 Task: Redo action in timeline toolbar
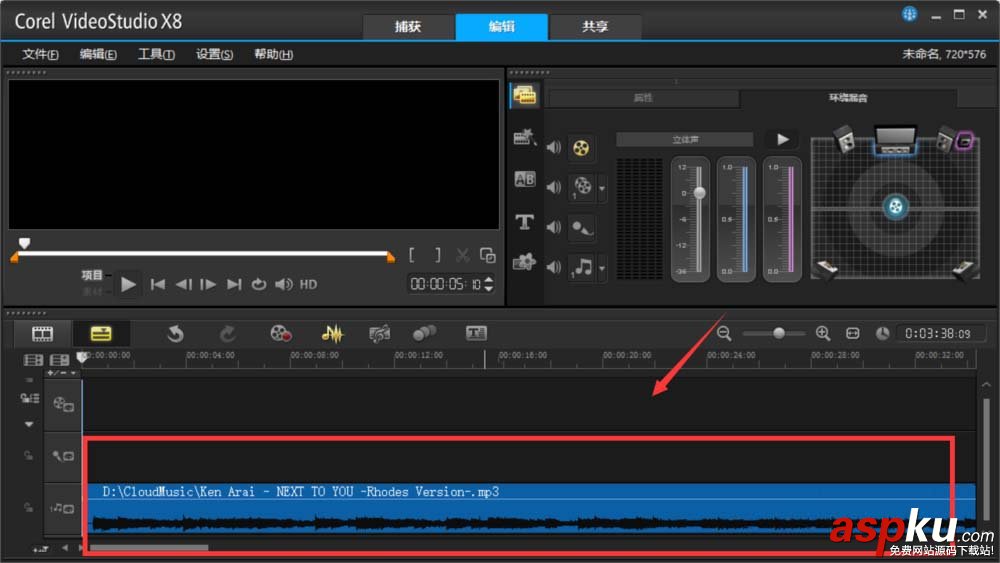coord(227,333)
